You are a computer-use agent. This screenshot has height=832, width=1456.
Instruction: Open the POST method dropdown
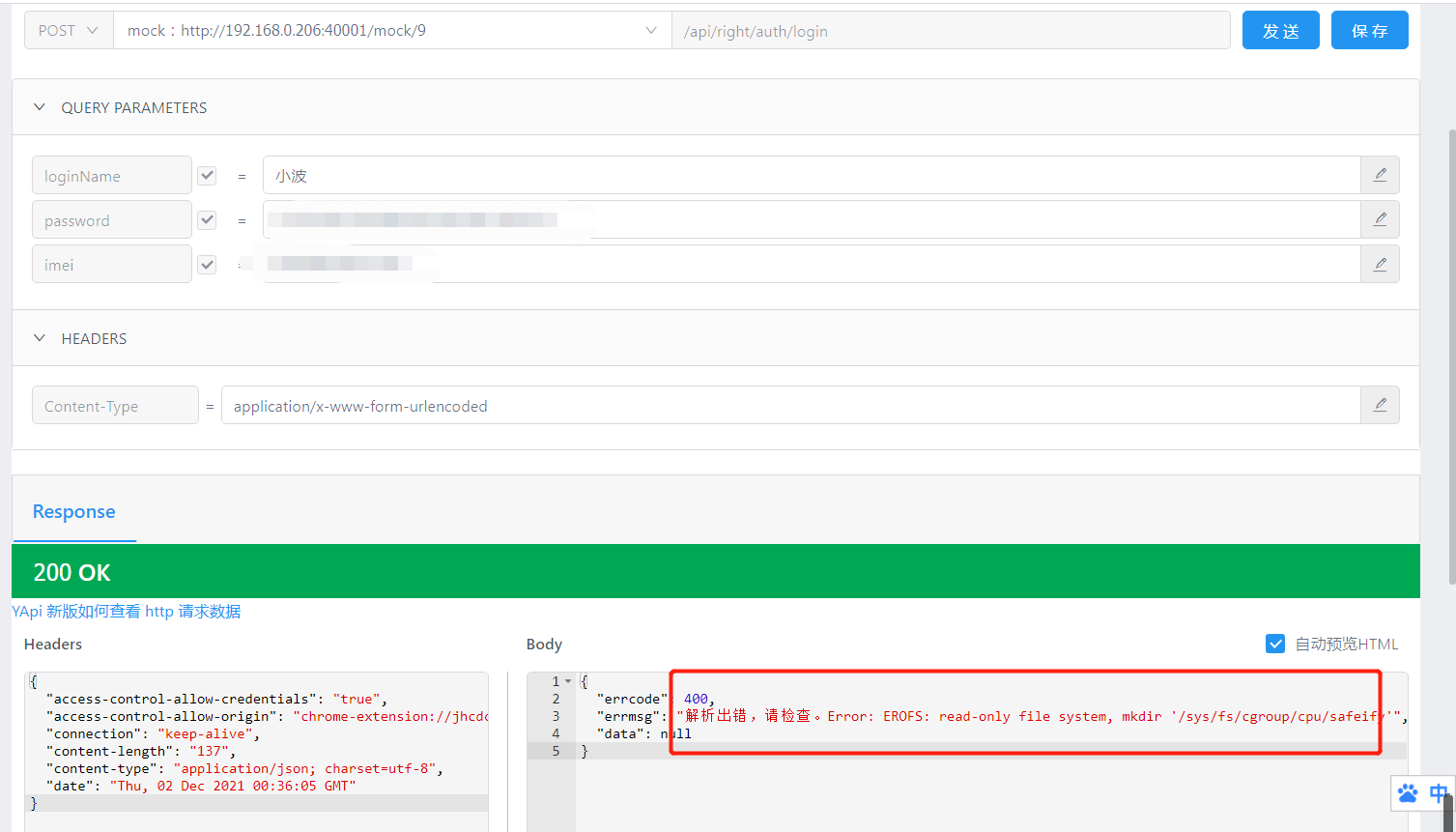(68, 30)
